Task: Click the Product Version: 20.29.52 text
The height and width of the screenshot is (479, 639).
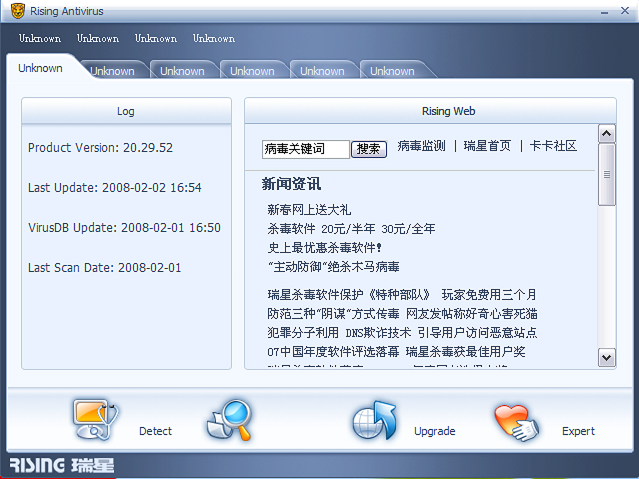Action: coord(100,148)
